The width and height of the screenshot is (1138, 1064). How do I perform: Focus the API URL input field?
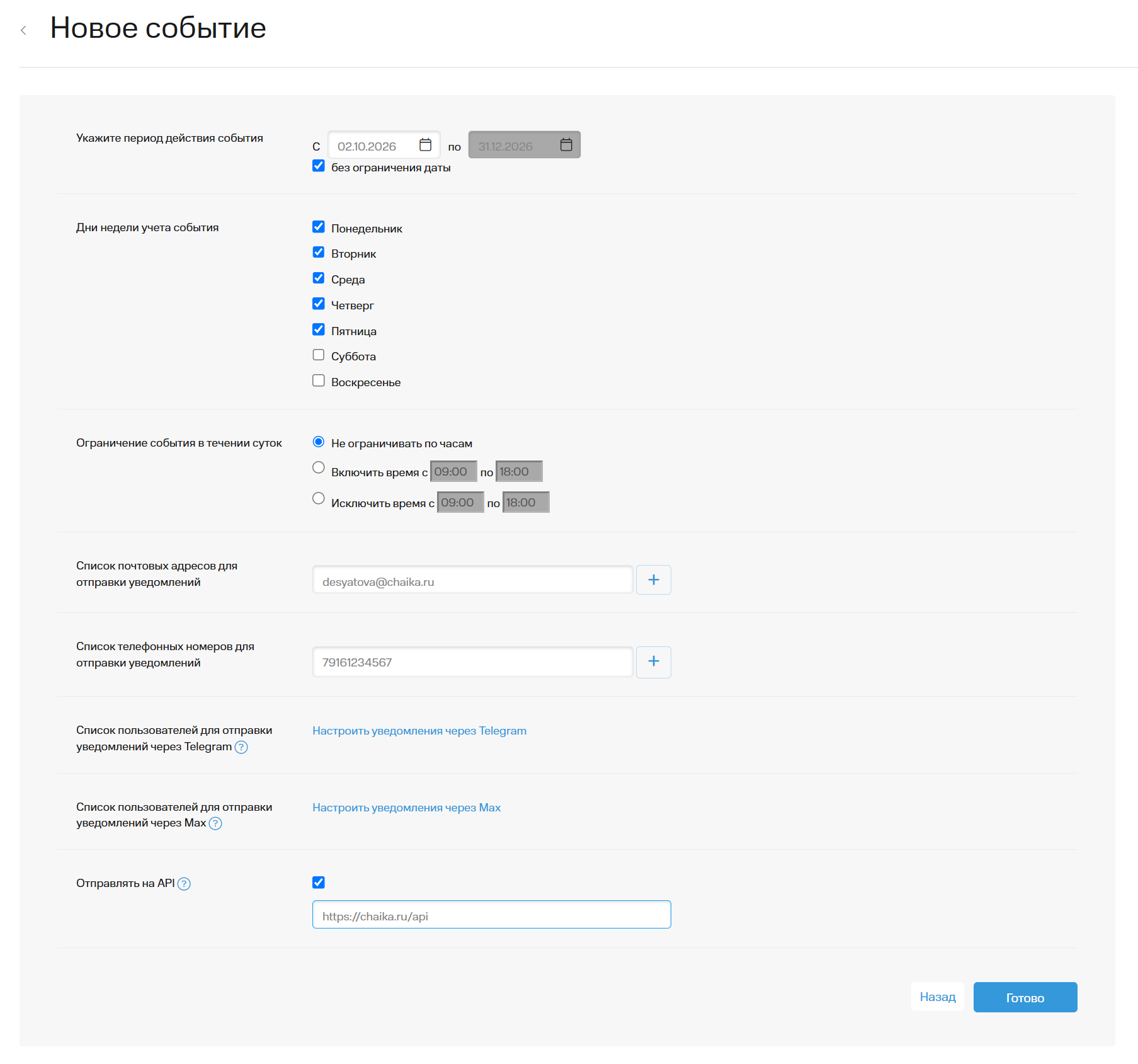(491, 915)
